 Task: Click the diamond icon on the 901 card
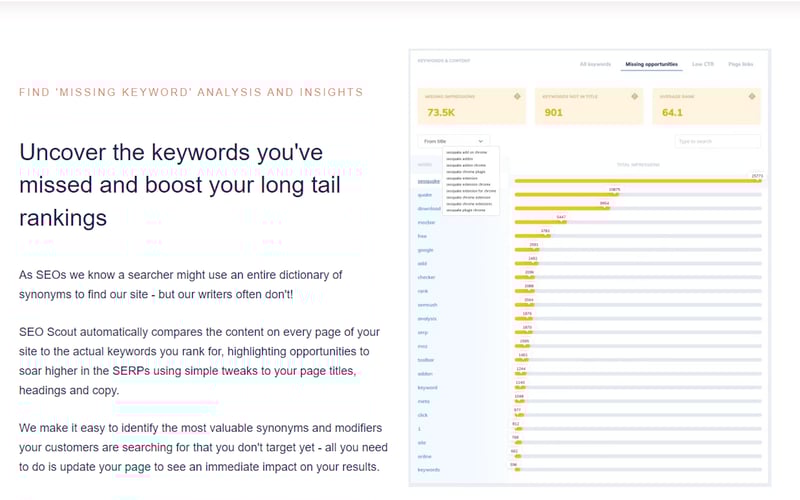pyautogui.click(x=634, y=96)
